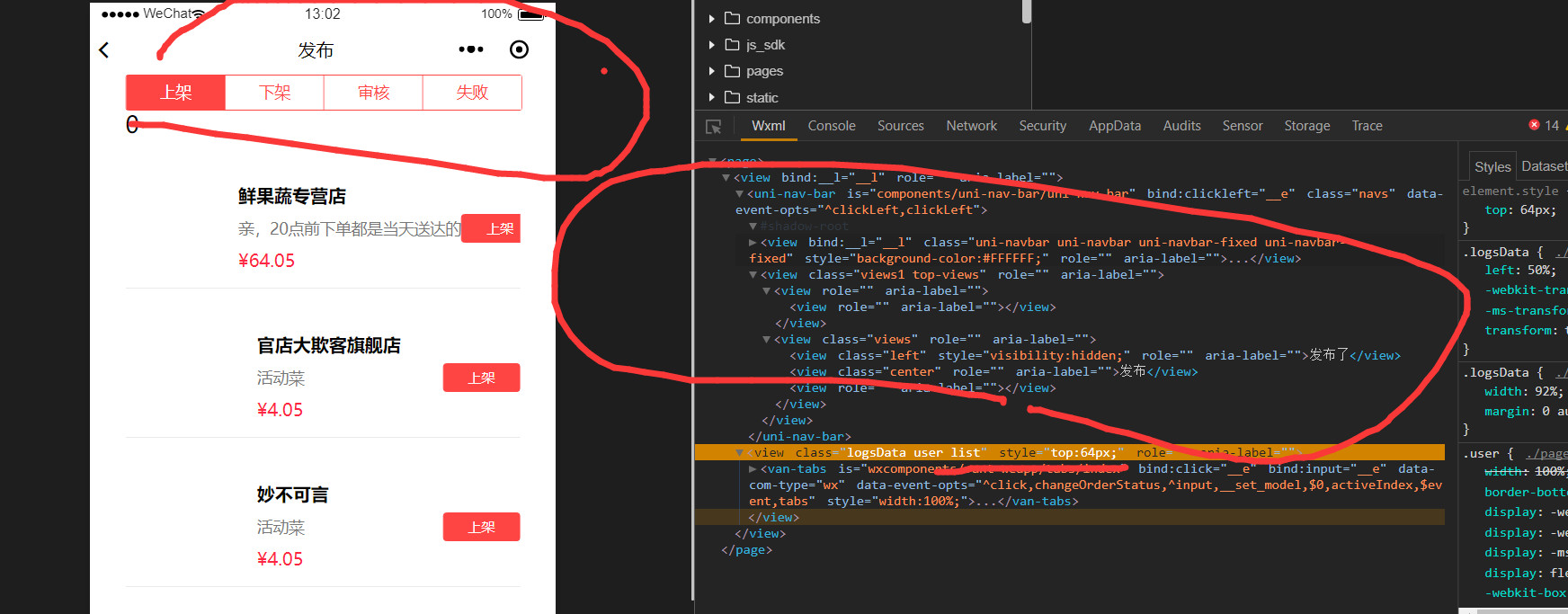Open the Console tab
The image size is (1568, 614).
(832, 126)
